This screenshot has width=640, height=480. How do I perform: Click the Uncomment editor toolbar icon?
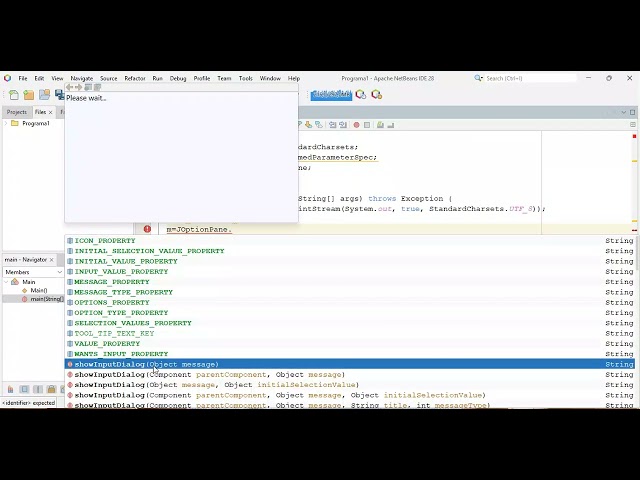[391, 125]
